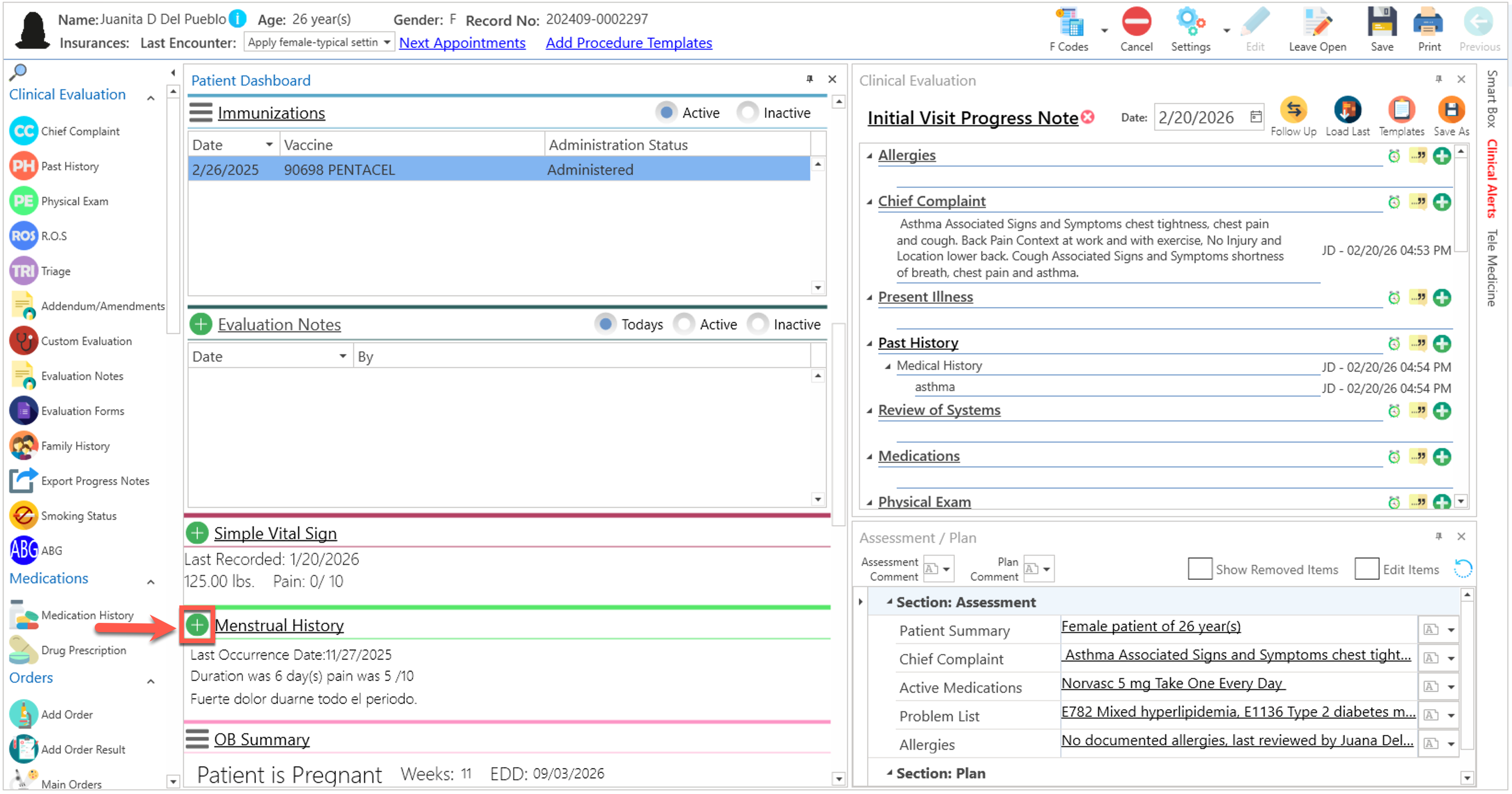Viewport: 1512px width, 794px height.
Task: Open the F Codes toolbar icon
Action: tap(1071, 23)
